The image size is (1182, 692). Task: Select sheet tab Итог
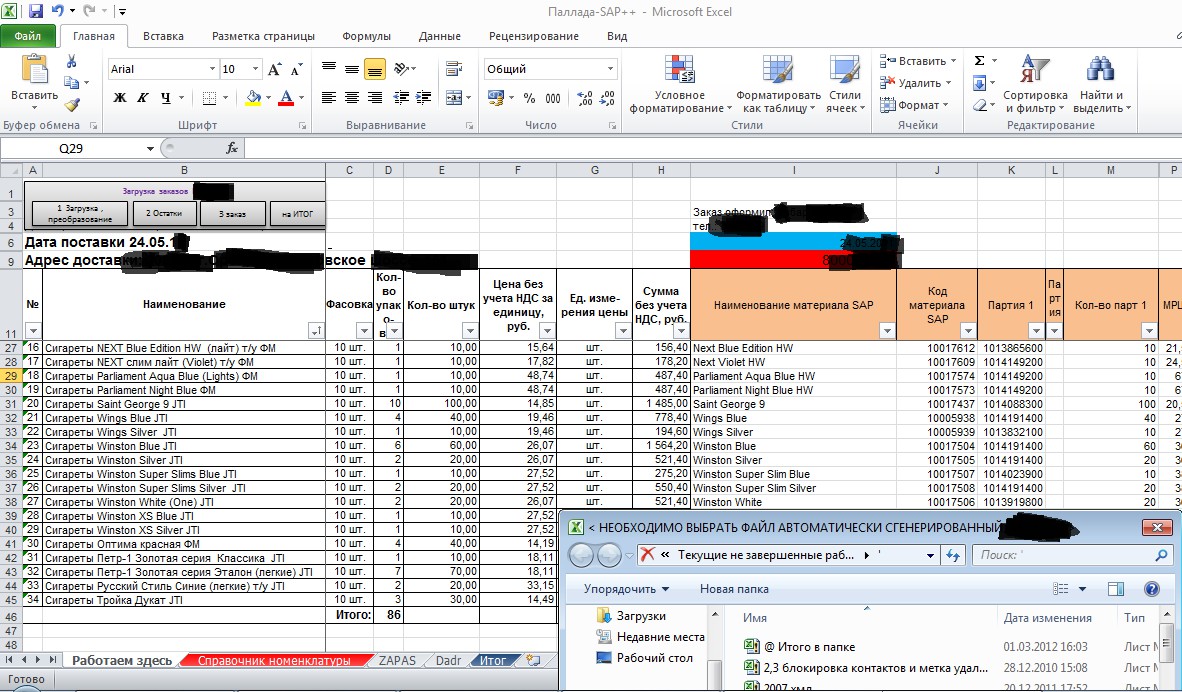[493, 661]
